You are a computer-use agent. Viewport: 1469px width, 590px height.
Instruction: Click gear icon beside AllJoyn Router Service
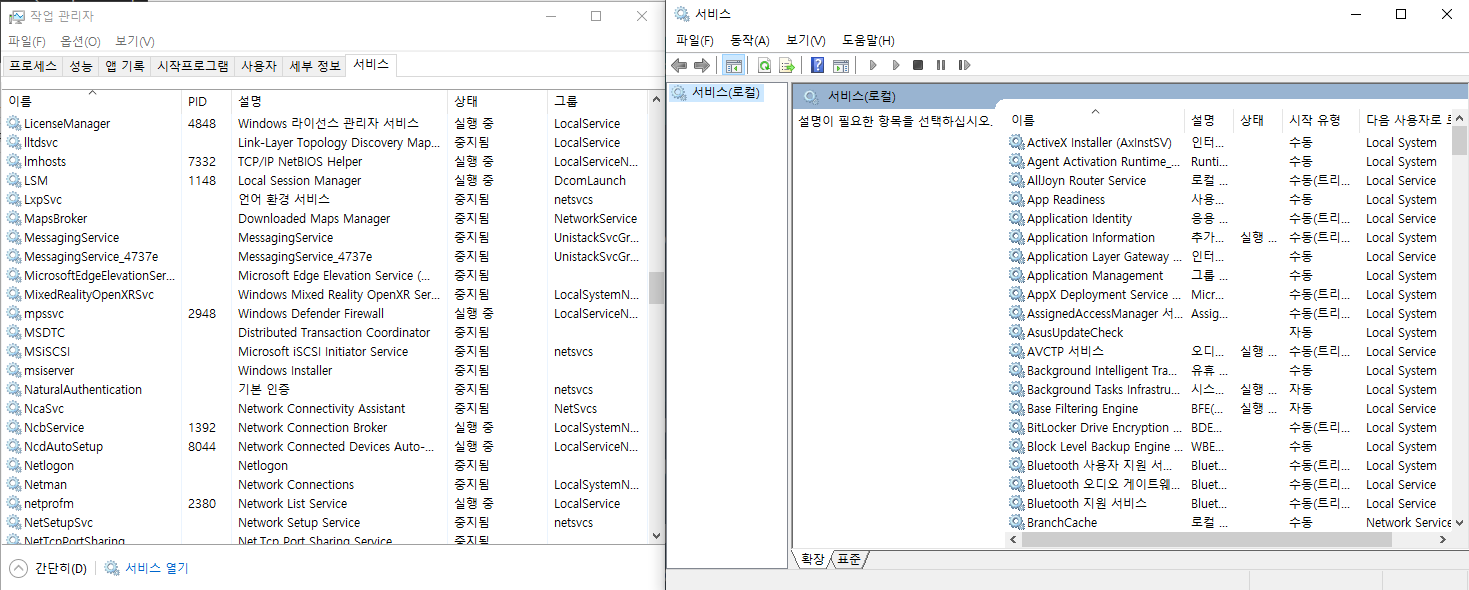click(1017, 180)
